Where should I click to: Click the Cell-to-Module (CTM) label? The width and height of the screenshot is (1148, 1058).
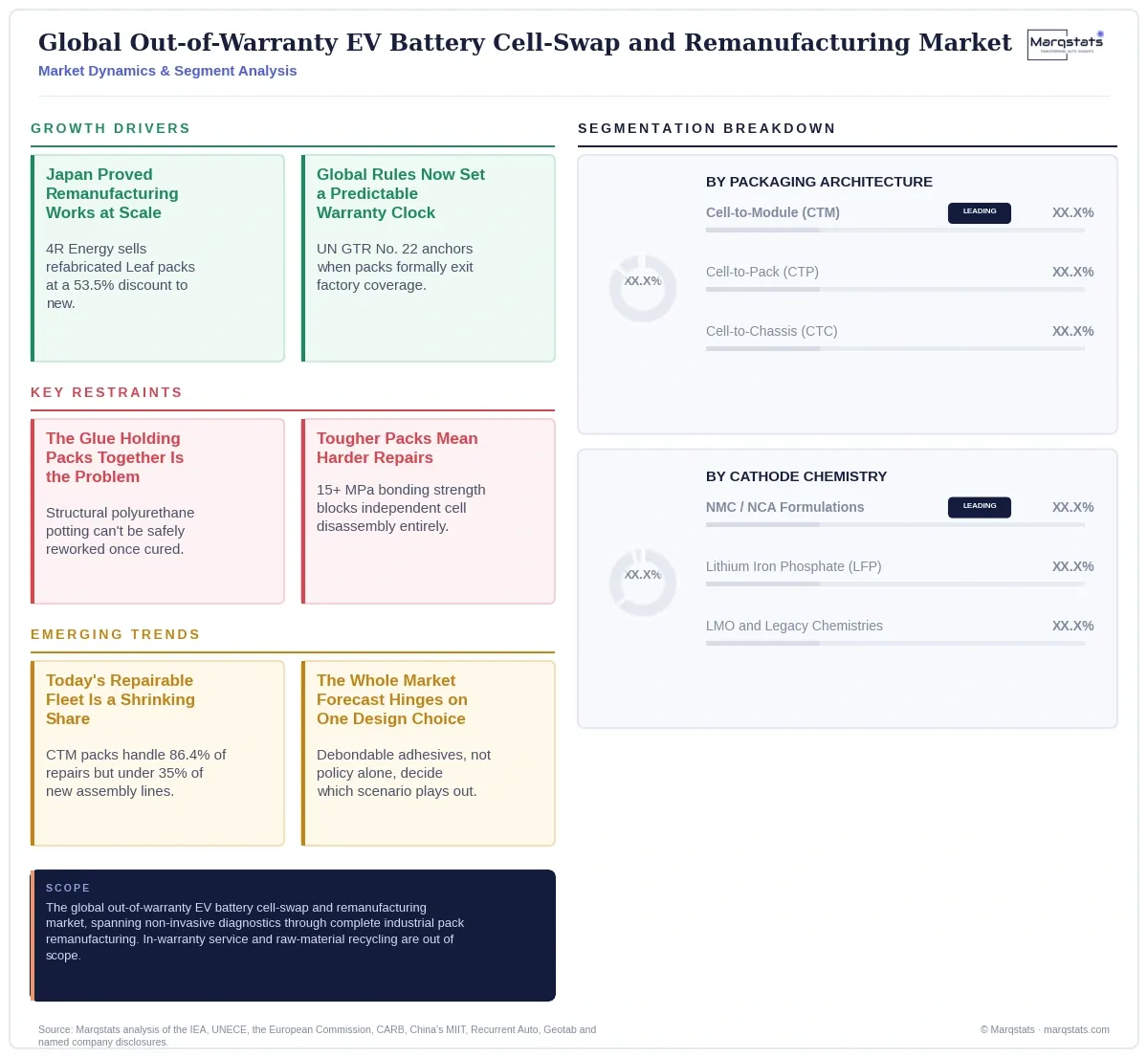click(773, 212)
